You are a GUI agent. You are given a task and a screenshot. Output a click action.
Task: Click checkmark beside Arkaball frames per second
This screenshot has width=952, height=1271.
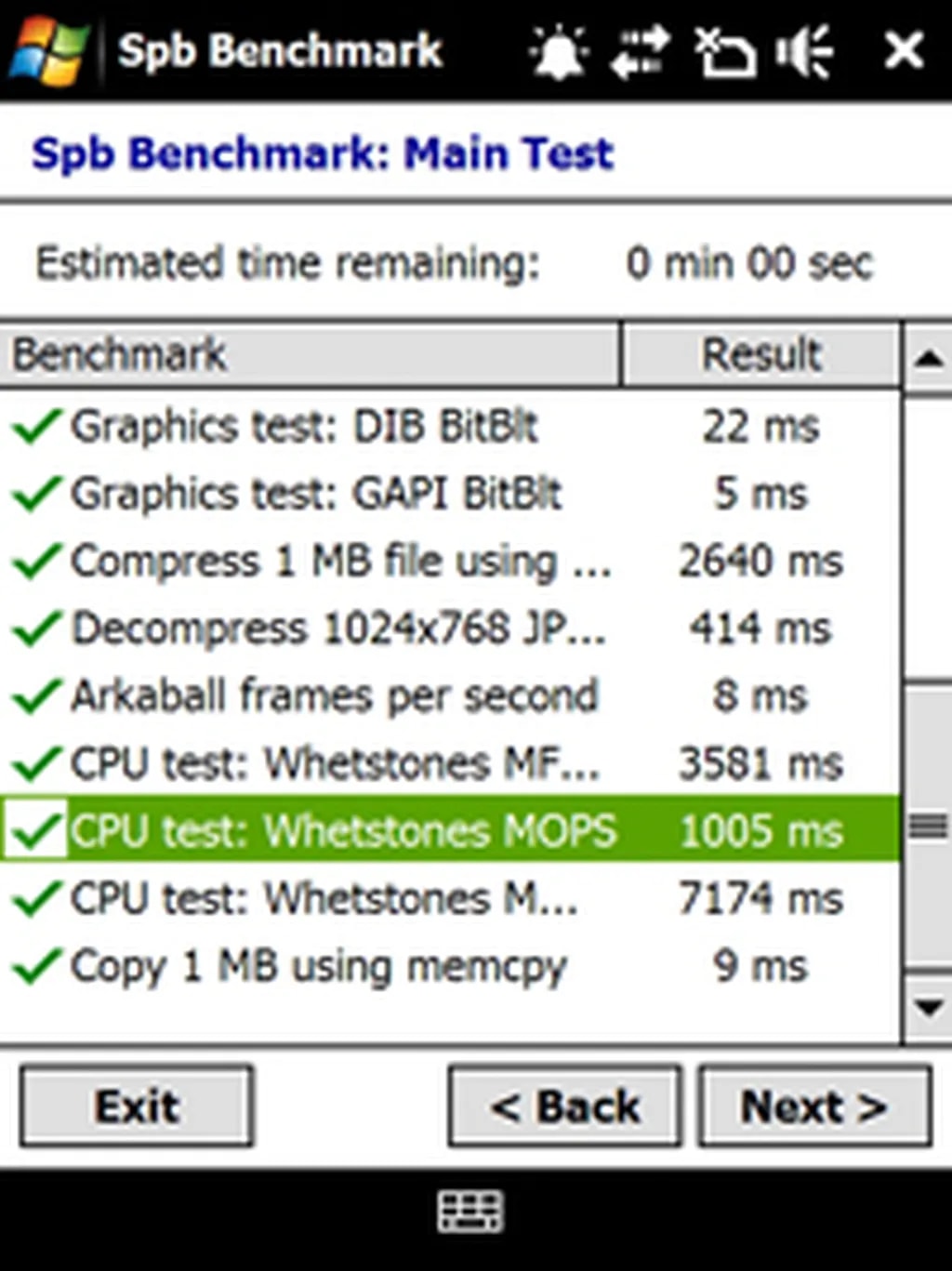point(37,696)
